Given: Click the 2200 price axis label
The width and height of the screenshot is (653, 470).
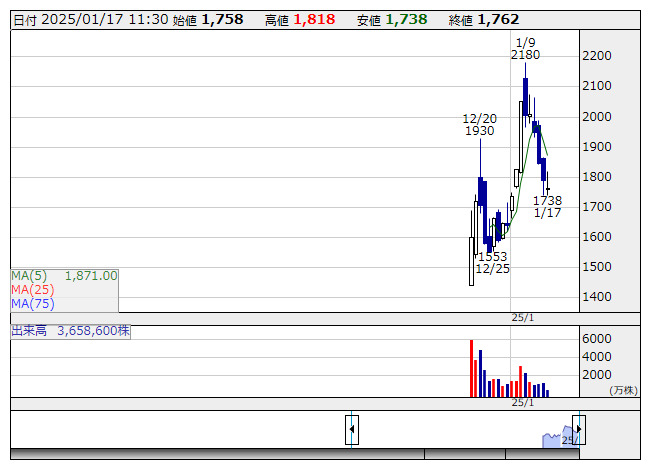Looking at the screenshot, I should [x=597, y=55].
